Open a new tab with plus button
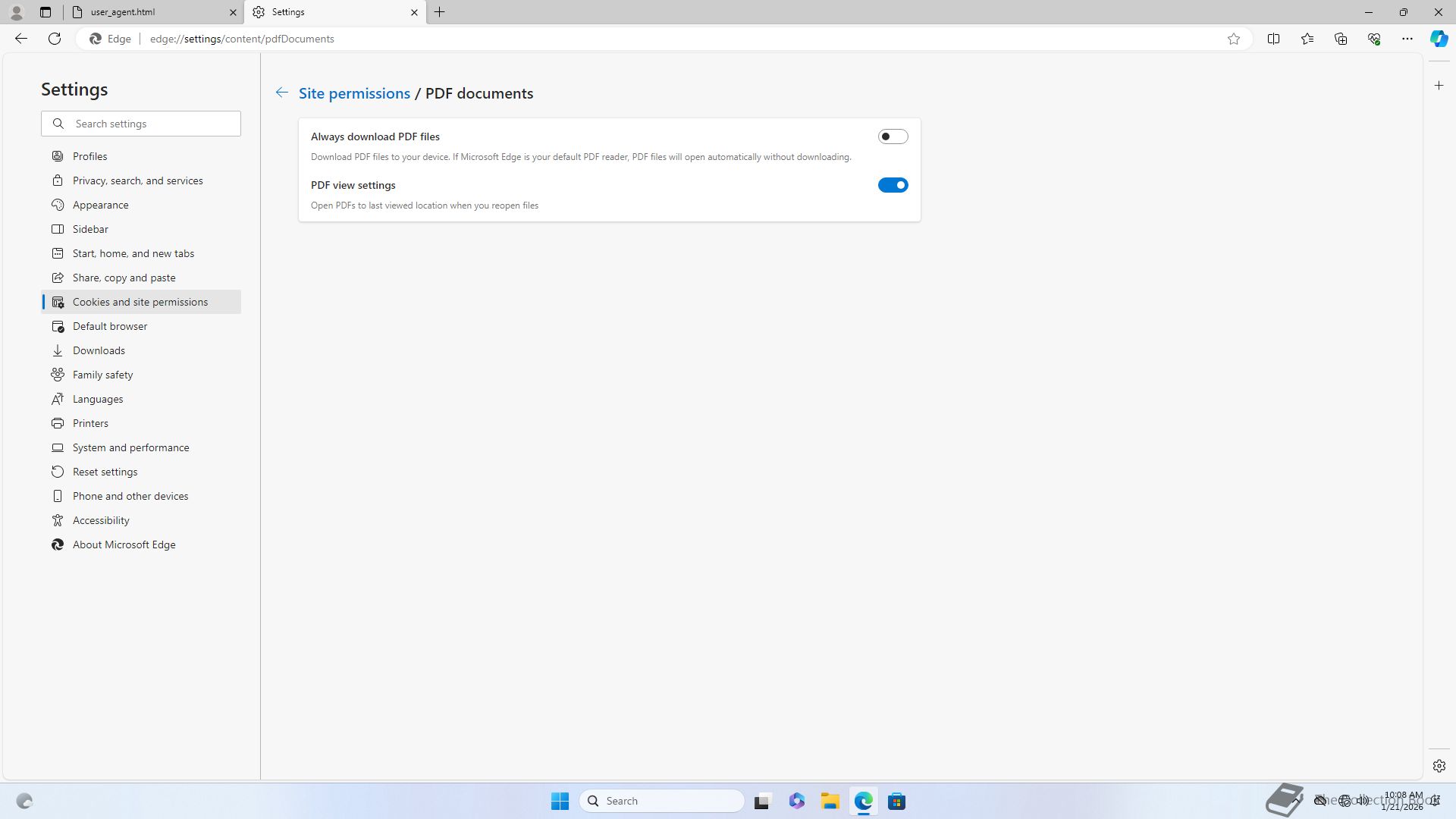Screen dimensions: 1456x819 coord(440,12)
